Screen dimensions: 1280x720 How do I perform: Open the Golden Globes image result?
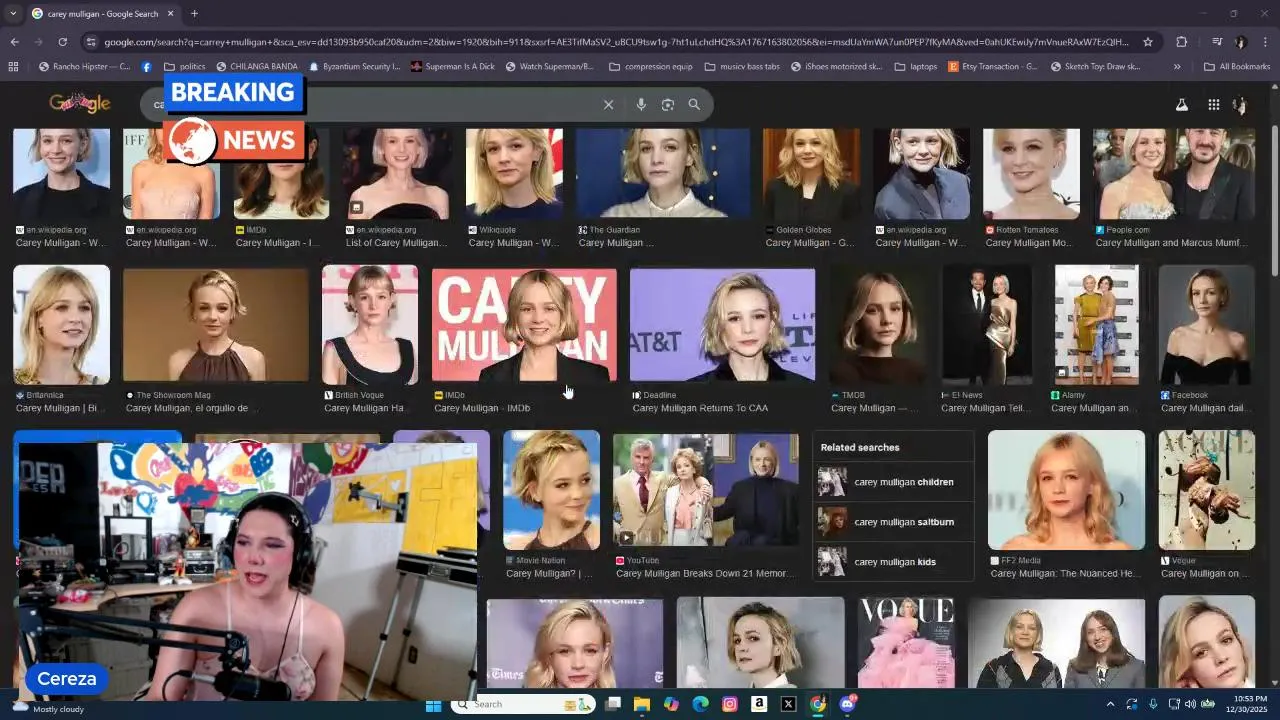point(811,173)
